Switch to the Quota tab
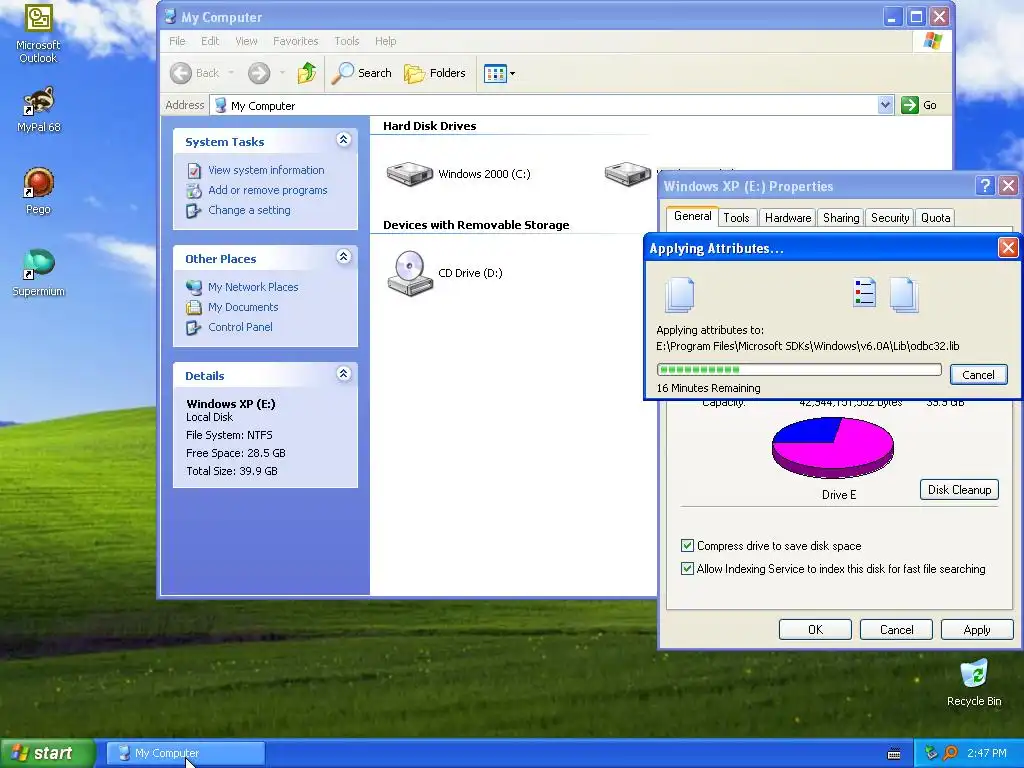The width and height of the screenshot is (1024, 768). pos(935,218)
